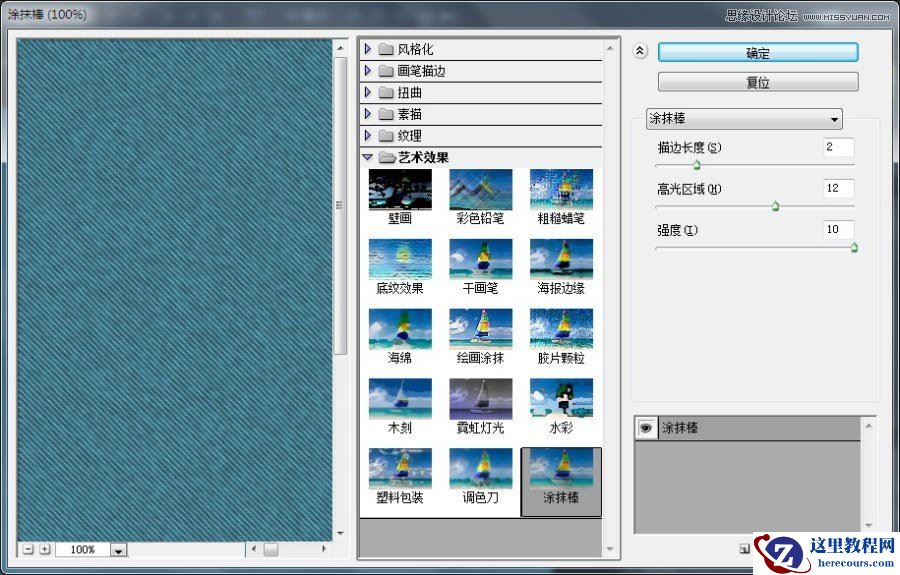
Task: Click filter list scrollbar down arrow
Action: point(610,549)
